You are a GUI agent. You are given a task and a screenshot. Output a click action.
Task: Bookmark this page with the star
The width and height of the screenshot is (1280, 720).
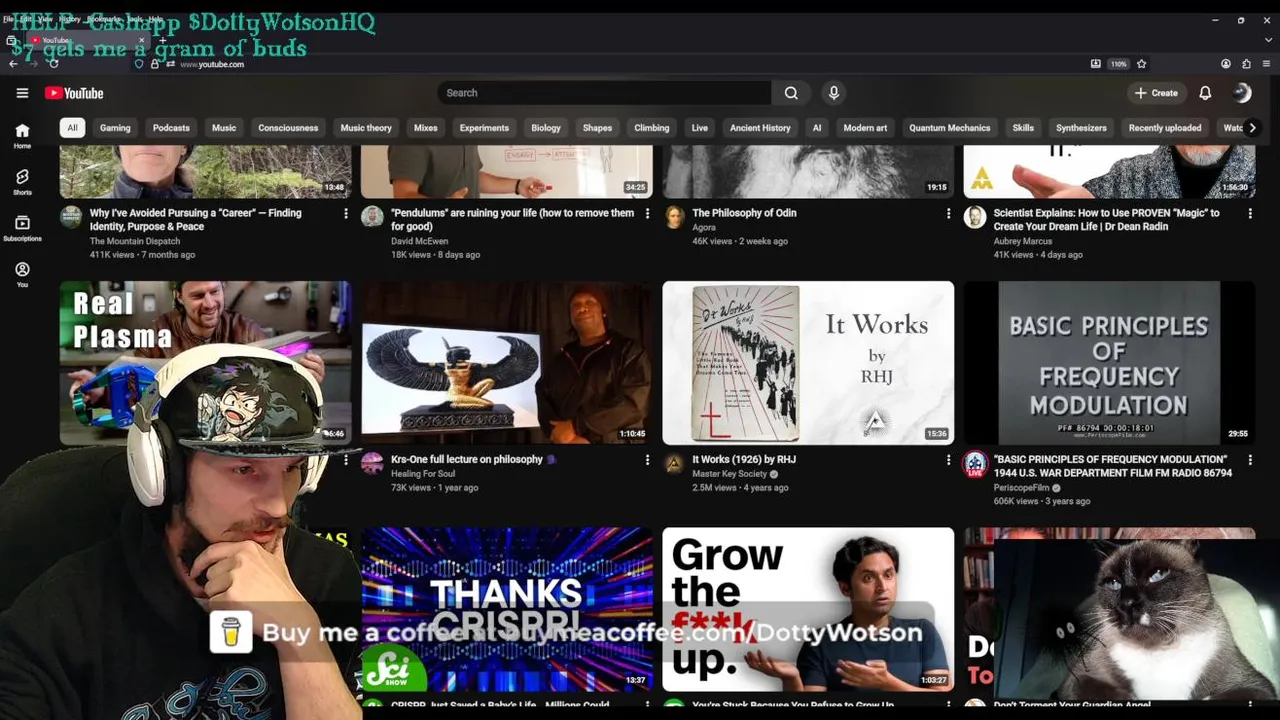pos(1141,64)
